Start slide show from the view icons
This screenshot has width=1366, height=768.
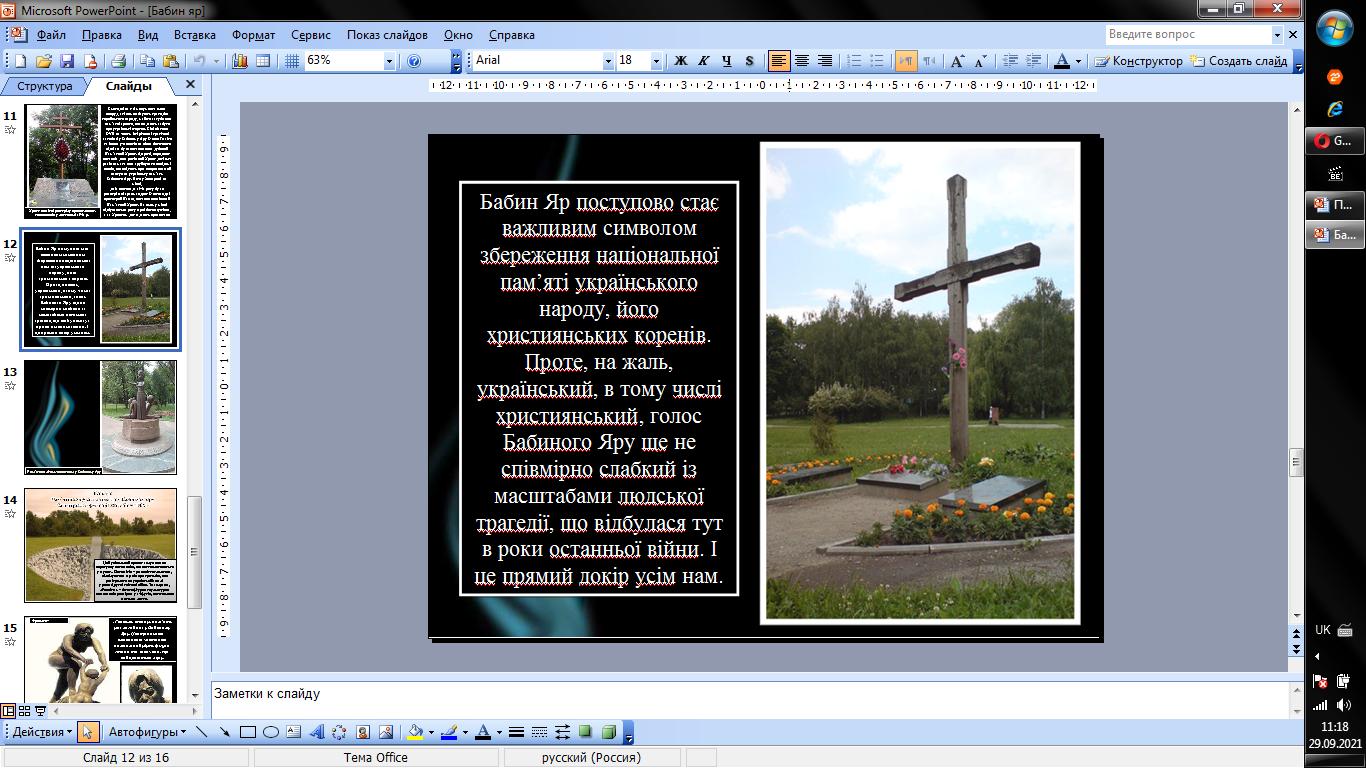(x=41, y=711)
